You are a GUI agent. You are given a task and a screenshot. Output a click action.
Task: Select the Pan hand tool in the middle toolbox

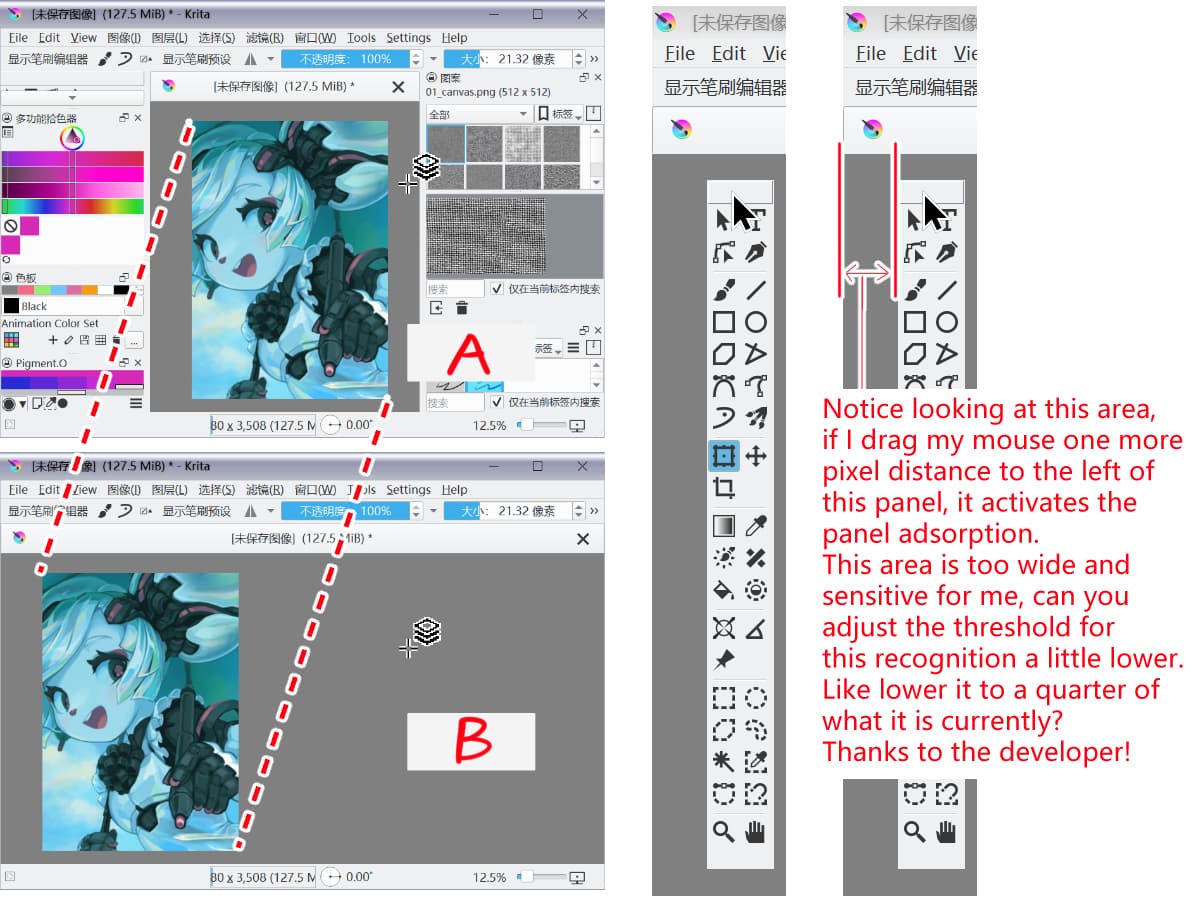click(756, 832)
